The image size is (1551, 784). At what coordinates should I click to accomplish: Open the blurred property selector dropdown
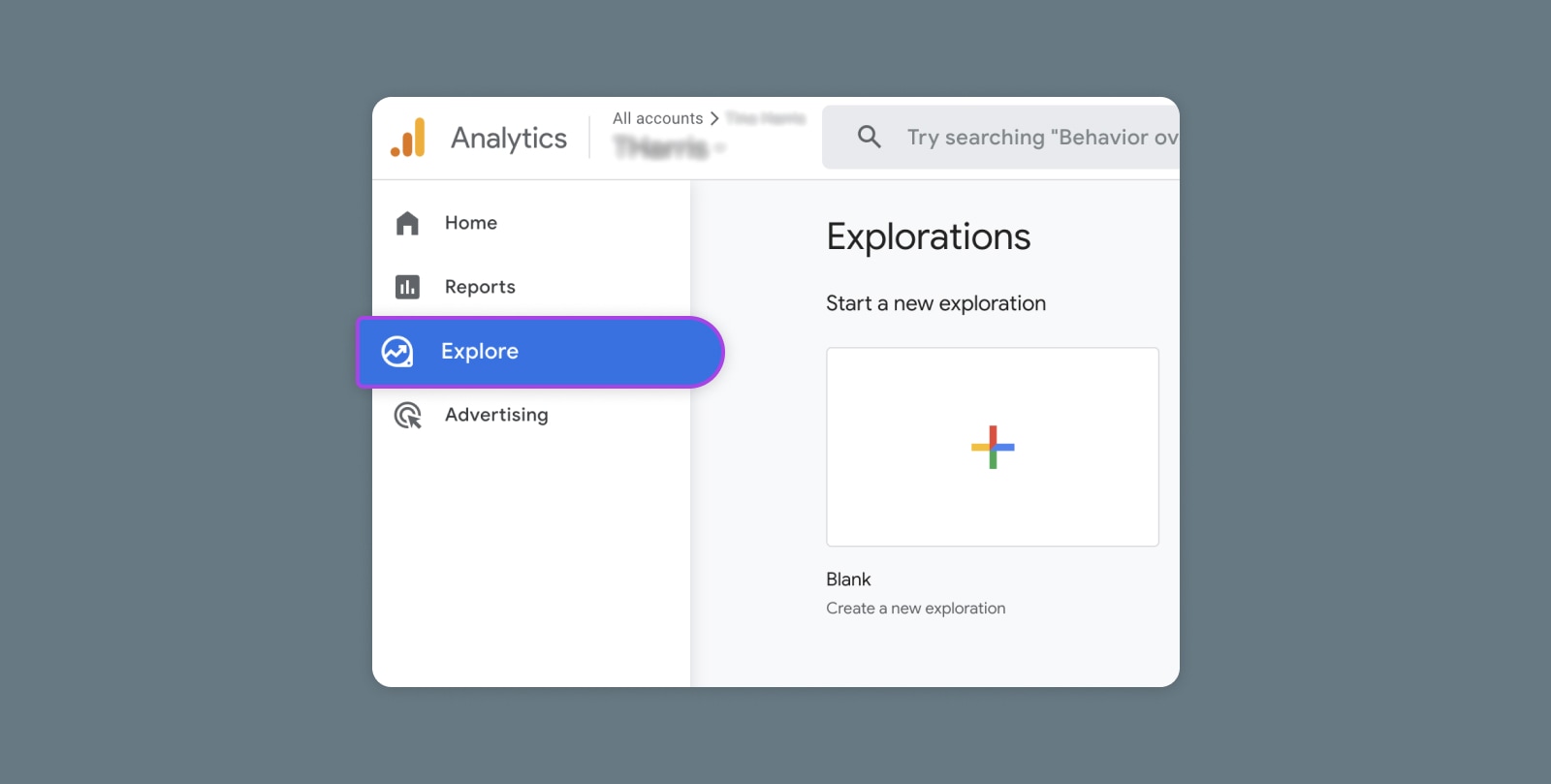[670, 147]
